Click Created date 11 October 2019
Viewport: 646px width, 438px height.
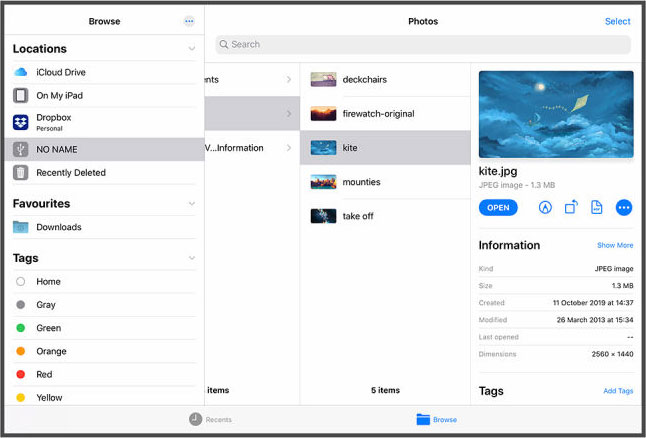click(x=593, y=303)
